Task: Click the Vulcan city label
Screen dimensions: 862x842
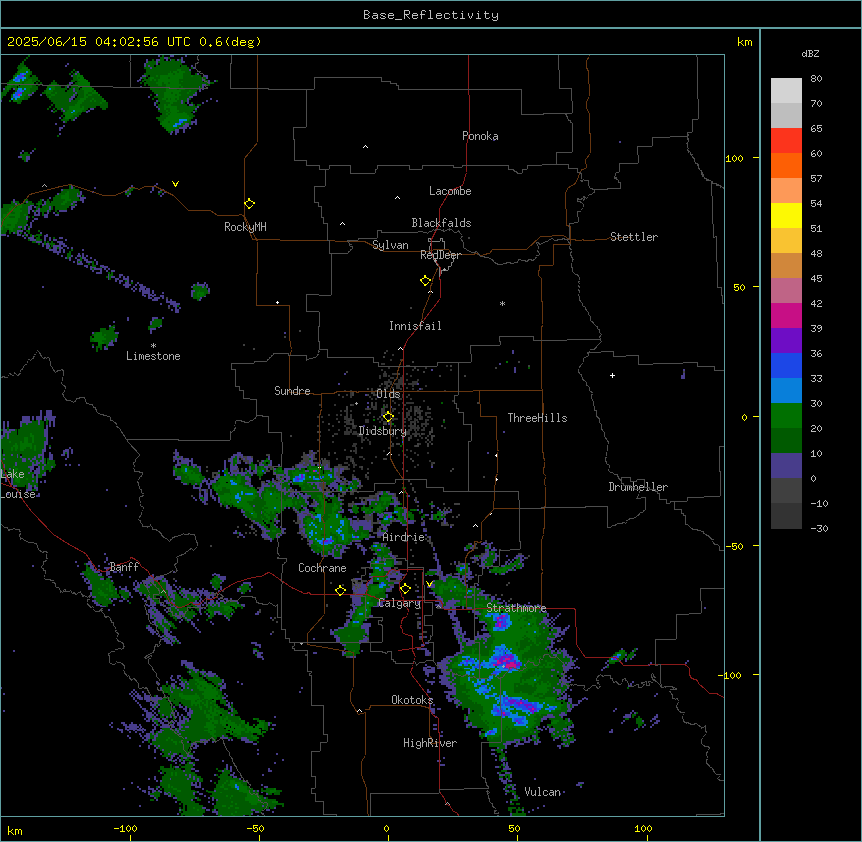Action: [x=543, y=792]
